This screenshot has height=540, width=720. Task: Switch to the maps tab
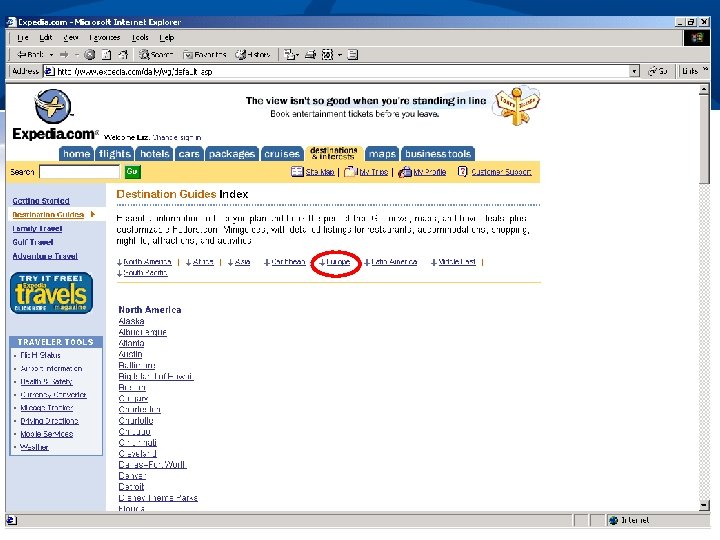(x=382, y=154)
